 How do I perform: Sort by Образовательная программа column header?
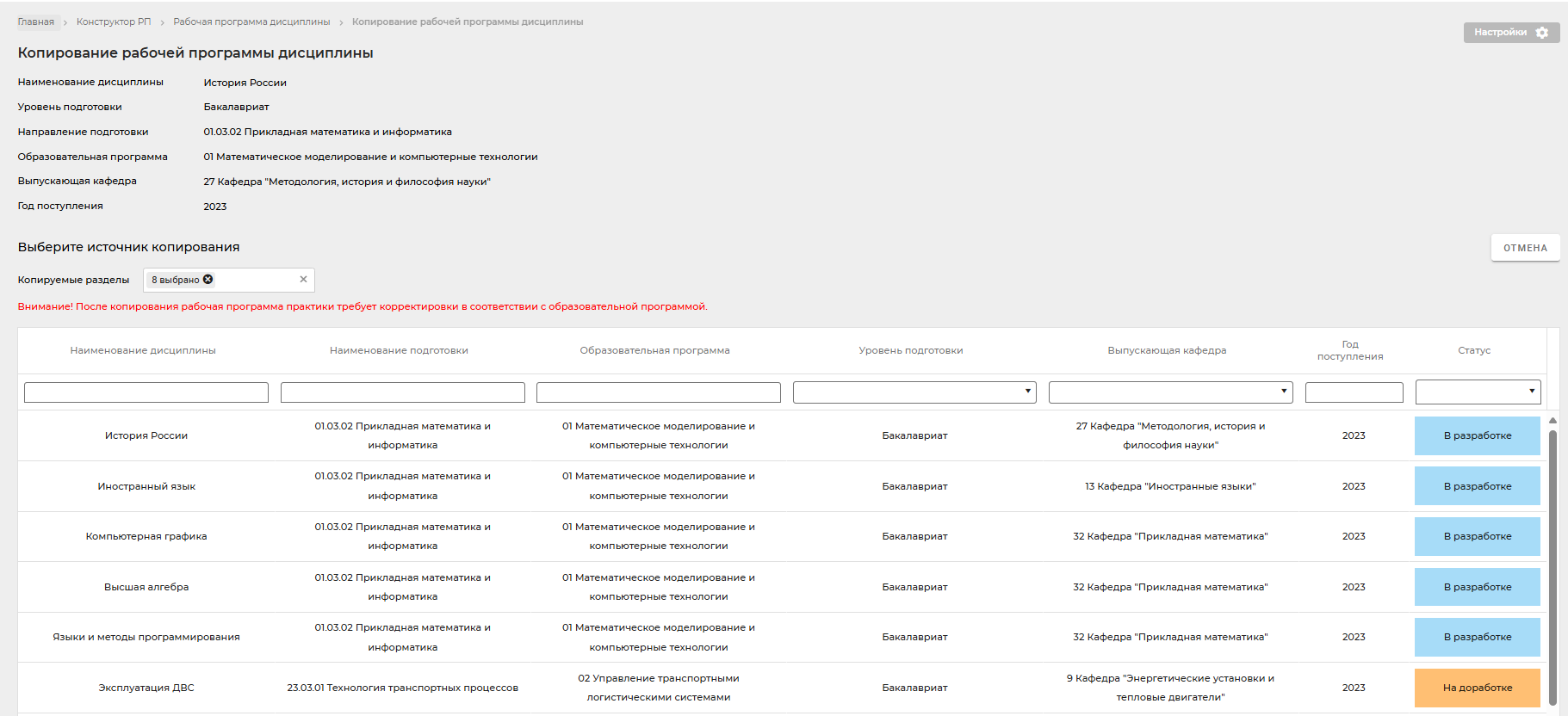(654, 350)
